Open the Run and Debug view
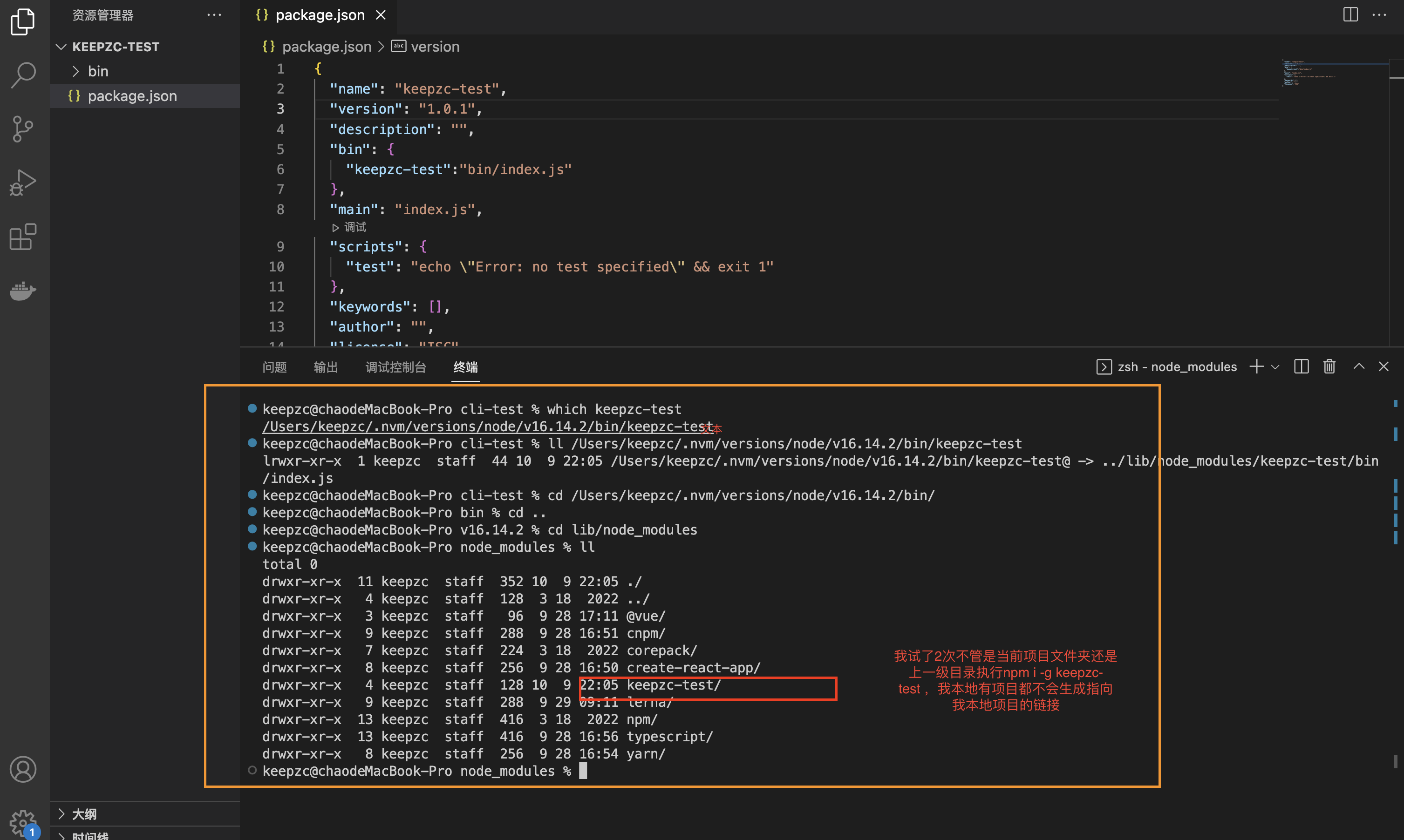Image resolution: width=1404 pixels, height=840 pixels. pyautogui.click(x=23, y=183)
